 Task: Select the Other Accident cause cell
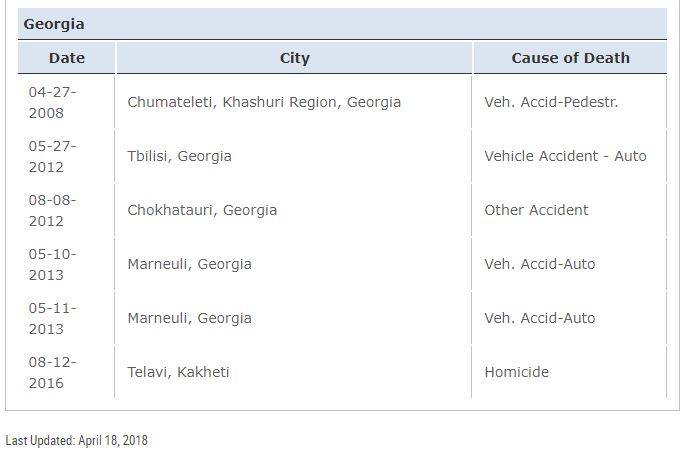click(x=536, y=210)
